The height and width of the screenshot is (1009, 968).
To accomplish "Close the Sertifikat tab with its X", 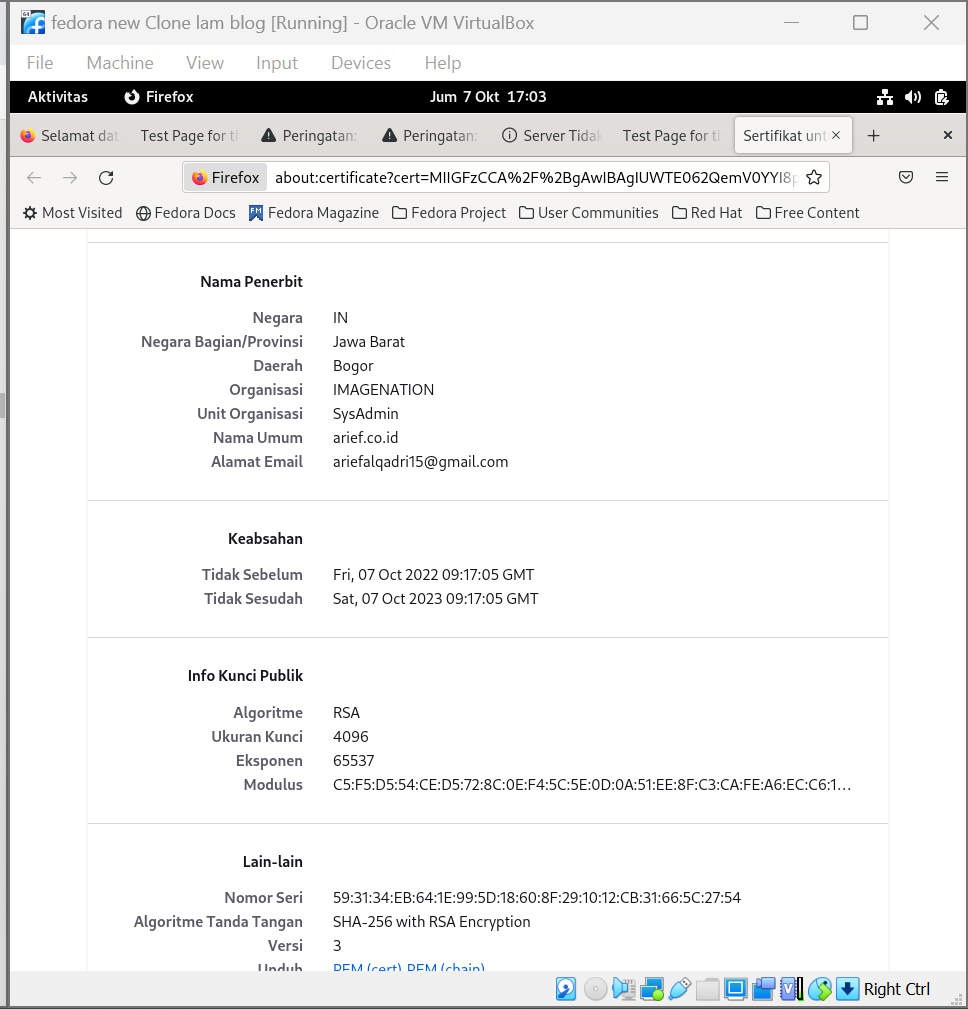I will [836, 135].
